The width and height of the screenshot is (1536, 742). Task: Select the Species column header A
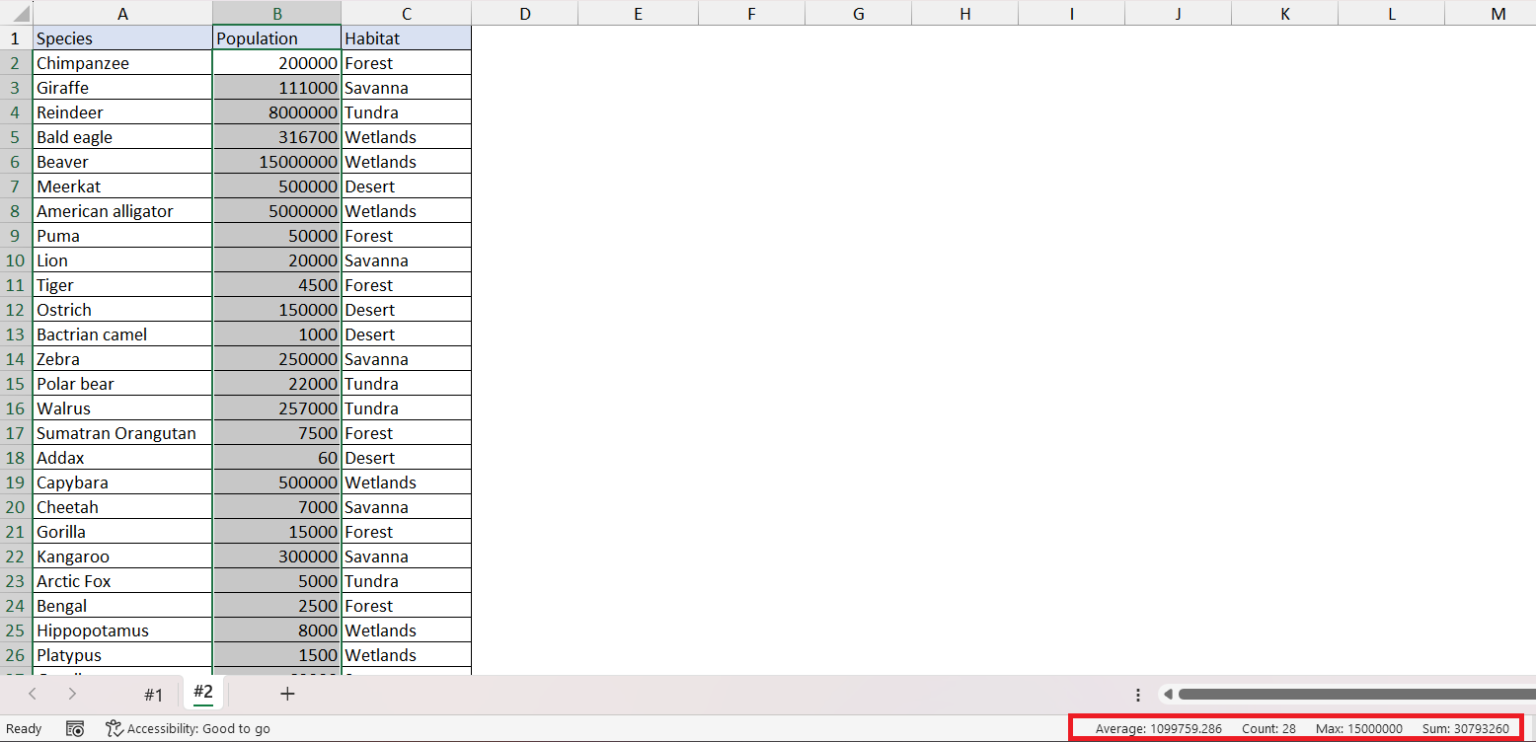[x=122, y=13]
